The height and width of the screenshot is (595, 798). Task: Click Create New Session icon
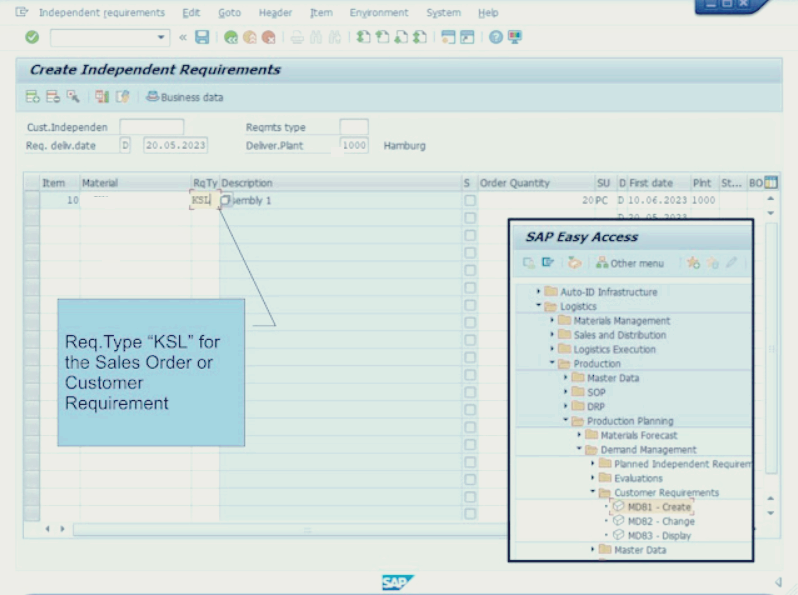tap(448, 37)
